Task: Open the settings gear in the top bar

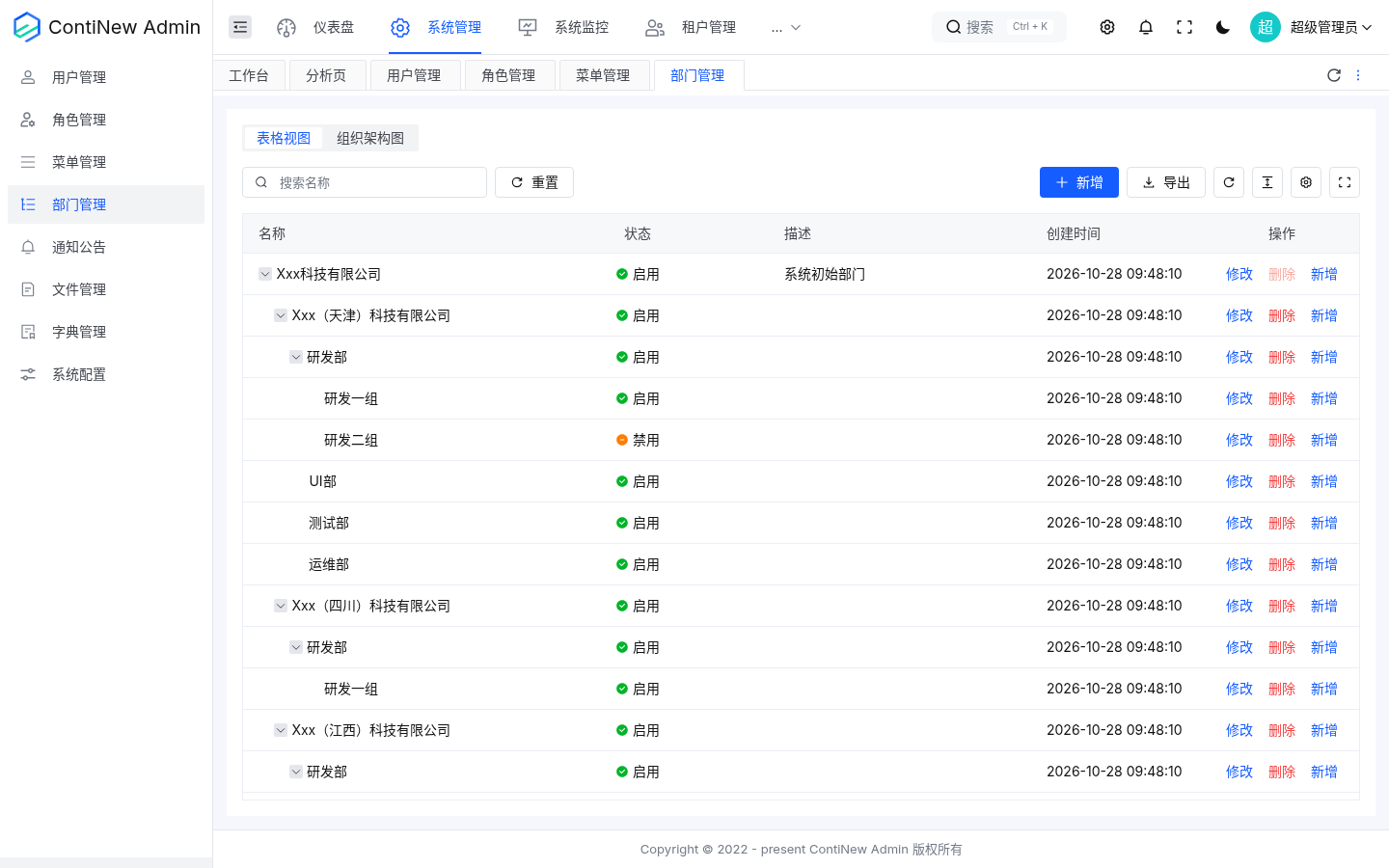Action: [1107, 27]
